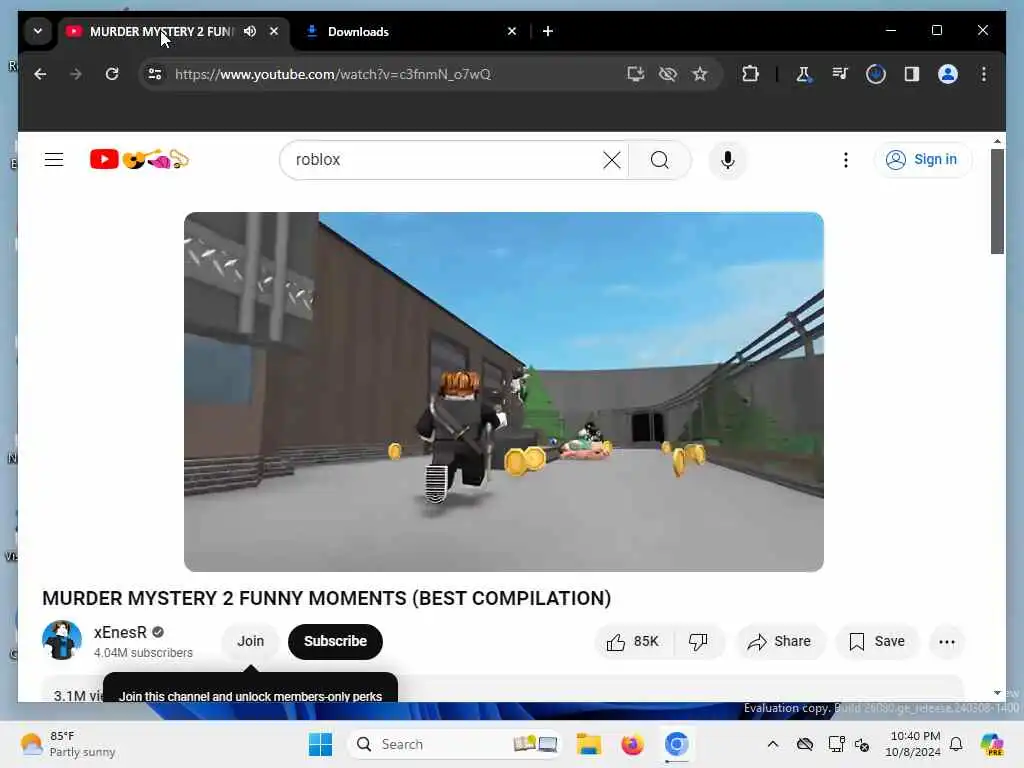This screenshot has width=1024, height=768.
Task: Mute the Murder Mystery 2 tab audio
Action: click(249, 31)
